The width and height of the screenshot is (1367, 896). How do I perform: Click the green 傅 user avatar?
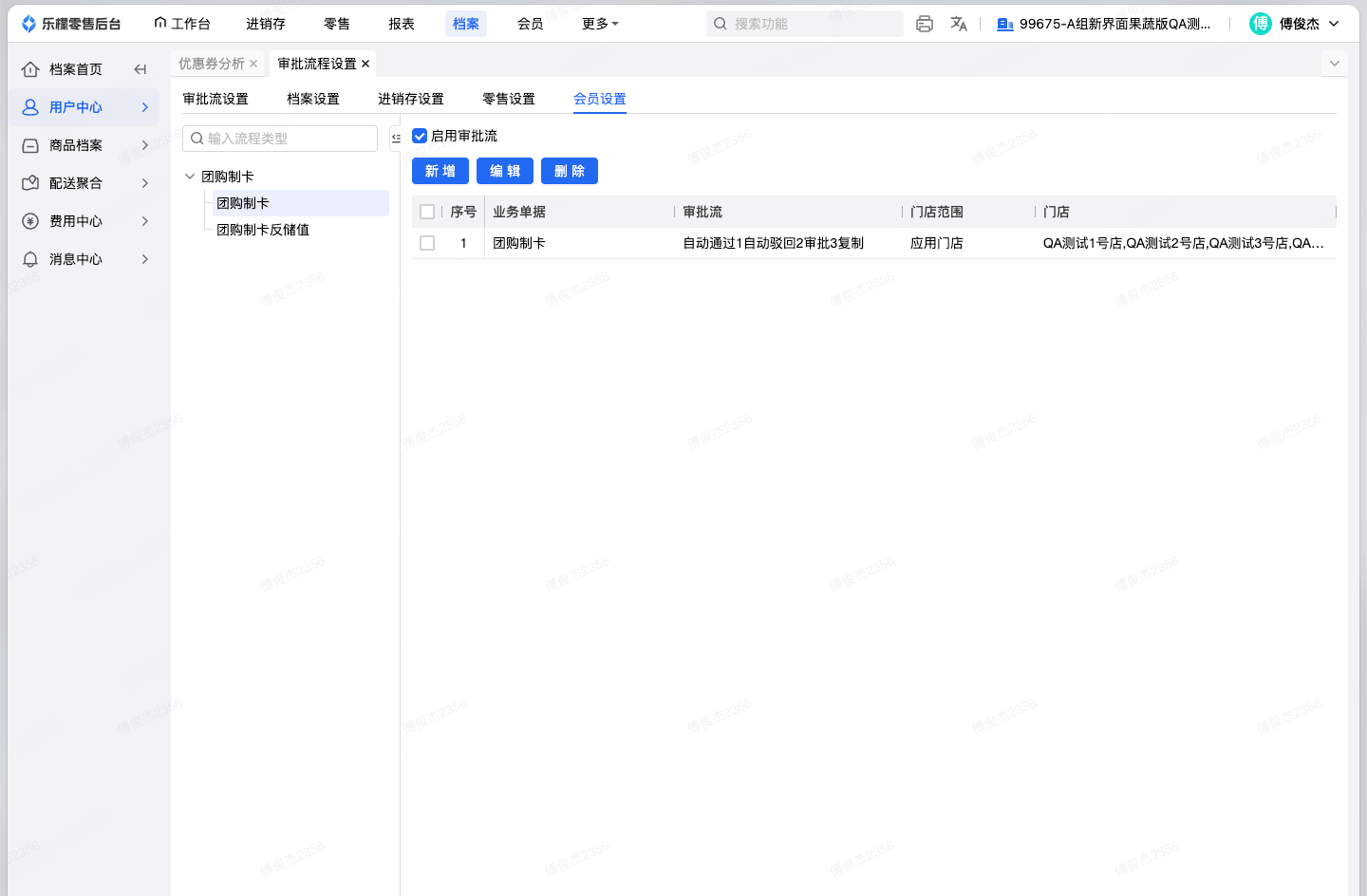click(1261, 24)
